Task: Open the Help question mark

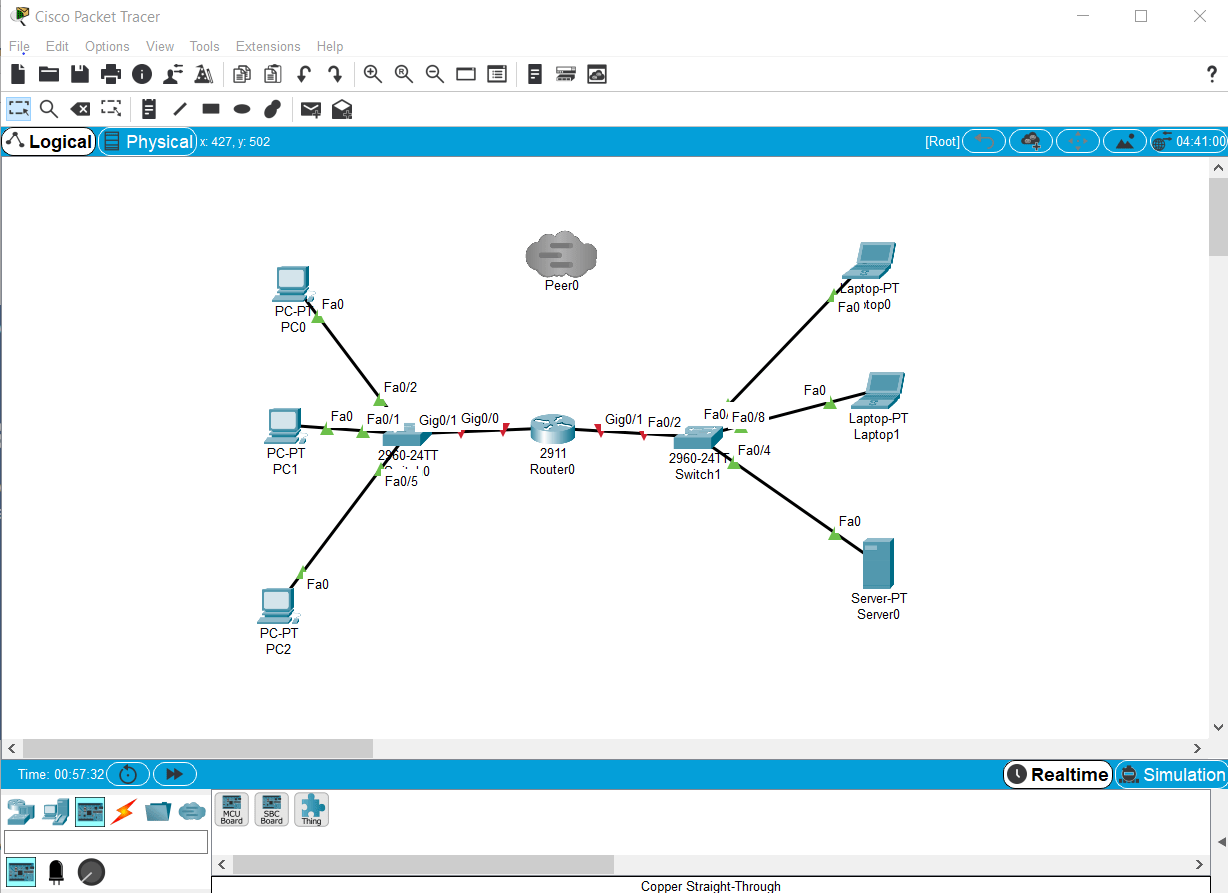Action: [x=1212, y=74]
